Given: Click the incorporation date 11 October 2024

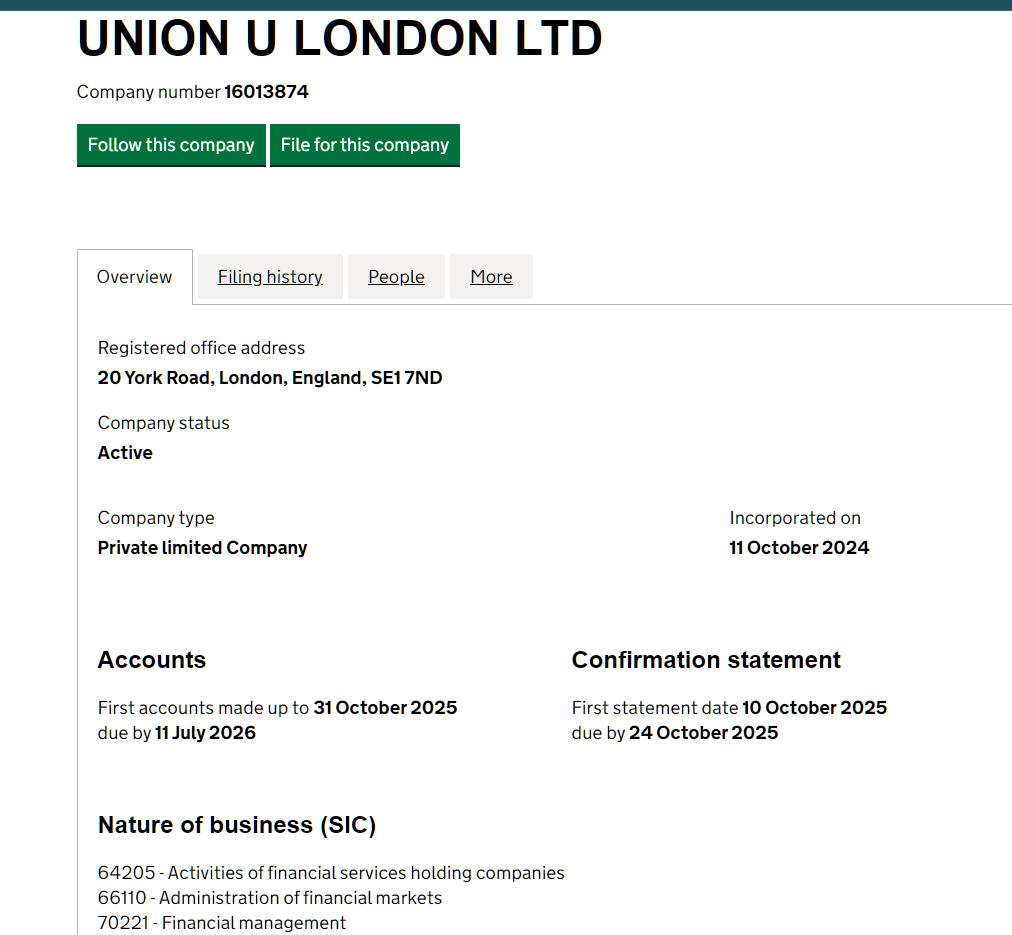Looking at the screenshot, I should tap(799, 547).
